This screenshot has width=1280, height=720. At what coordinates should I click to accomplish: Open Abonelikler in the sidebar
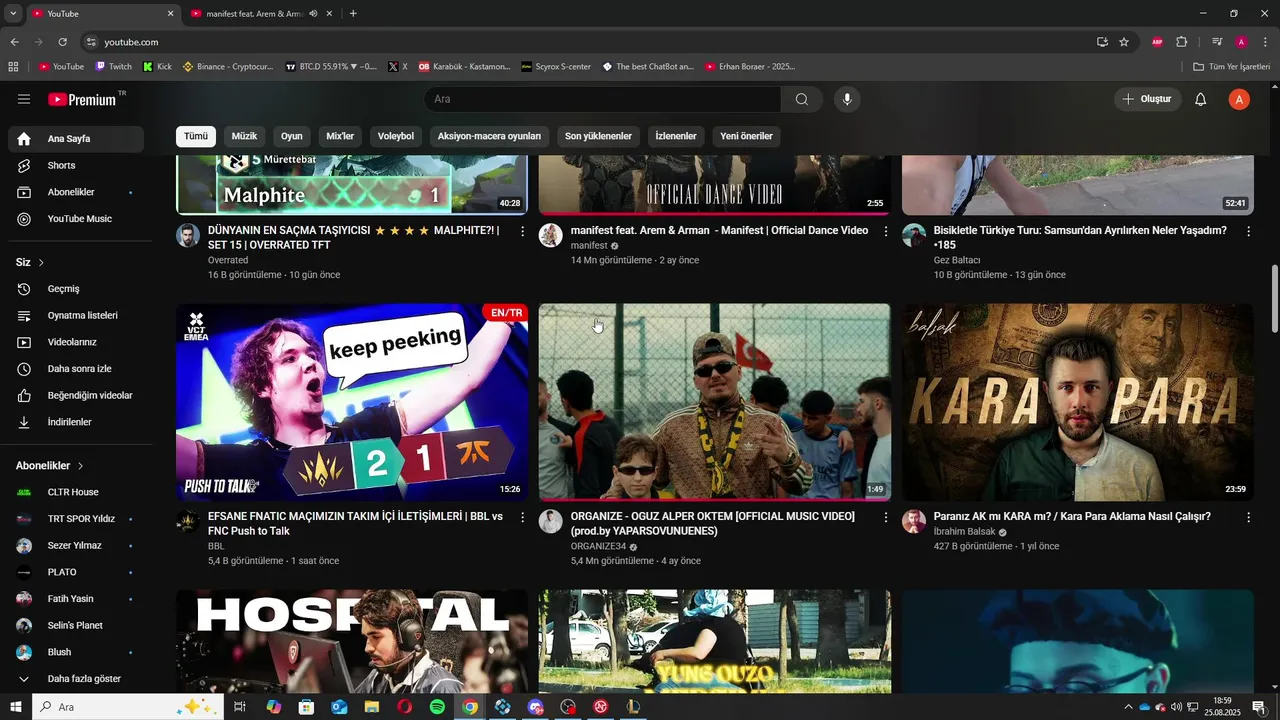75,192
